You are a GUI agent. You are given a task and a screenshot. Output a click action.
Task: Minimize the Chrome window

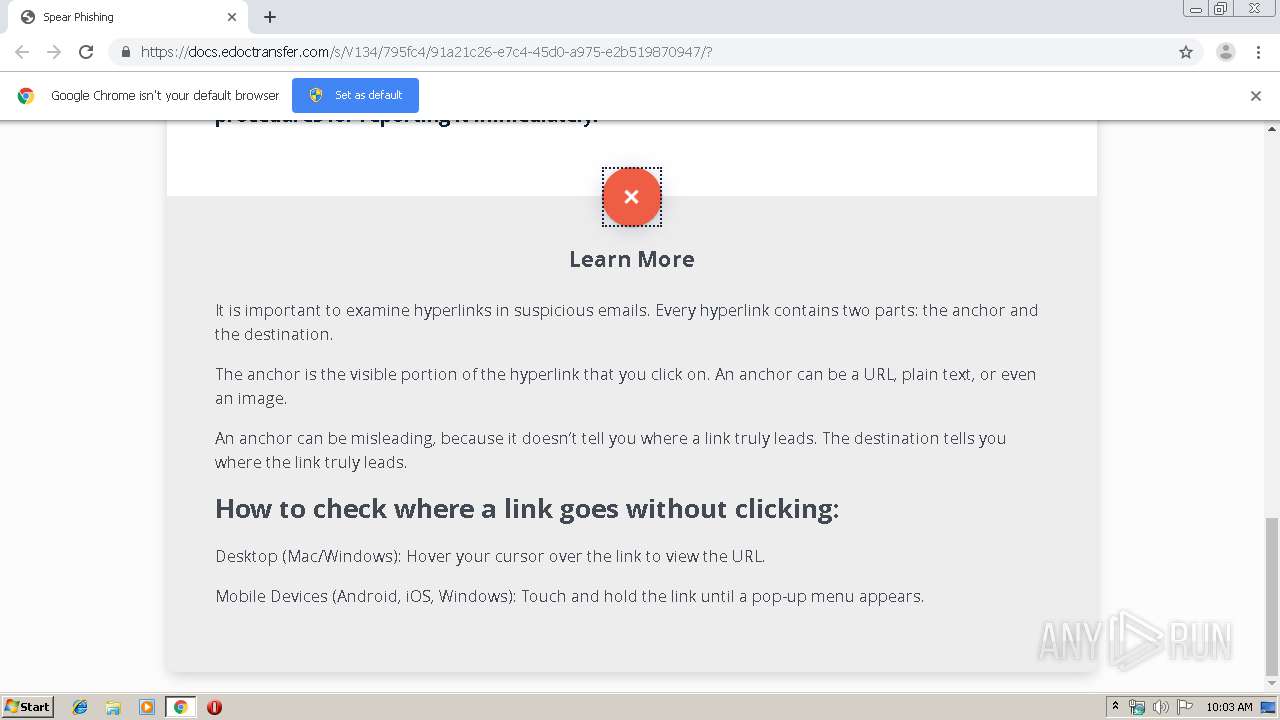coord(1196,9)
